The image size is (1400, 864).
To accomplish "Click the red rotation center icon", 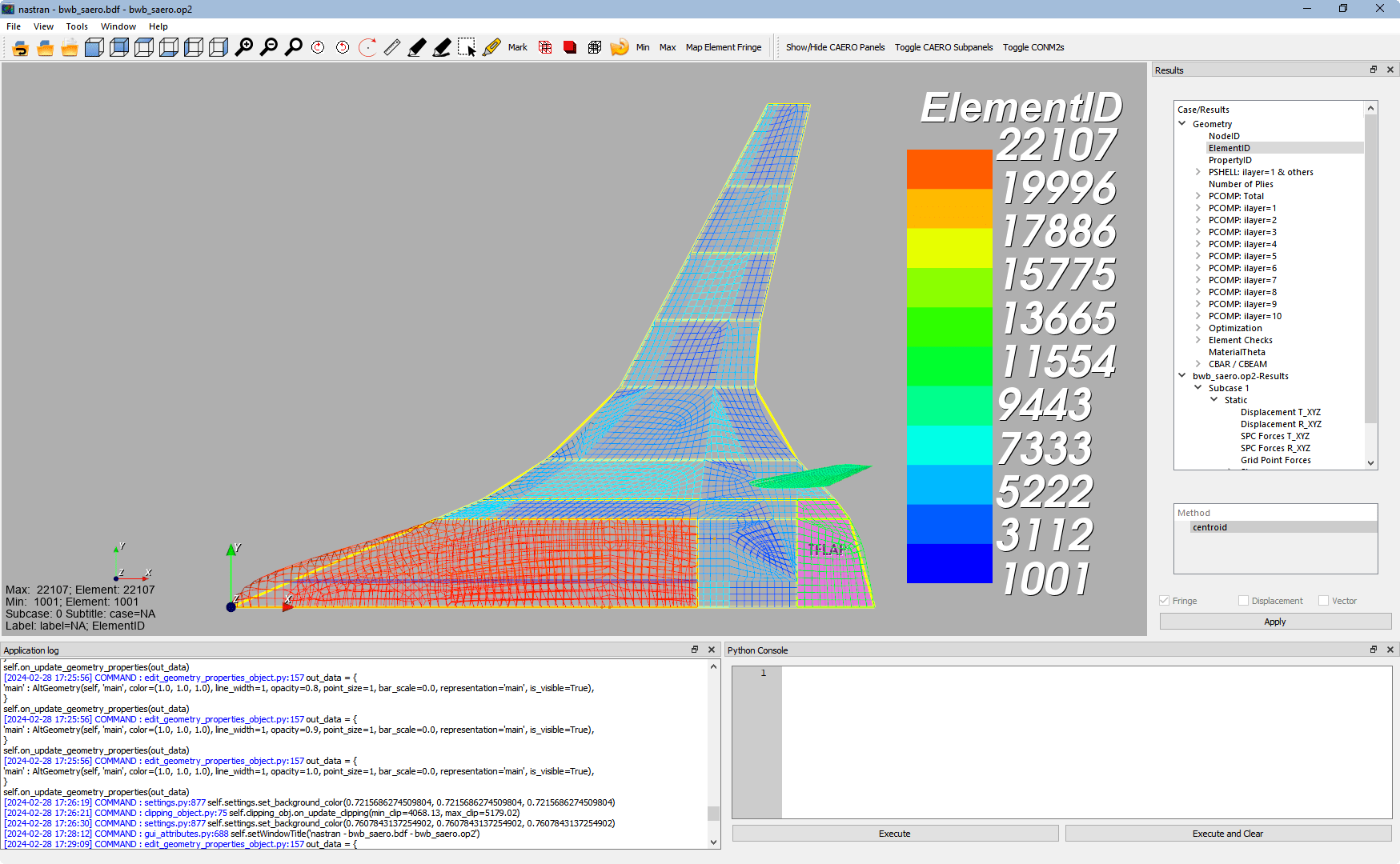I will pyautogui.click(x=367, y=47).
